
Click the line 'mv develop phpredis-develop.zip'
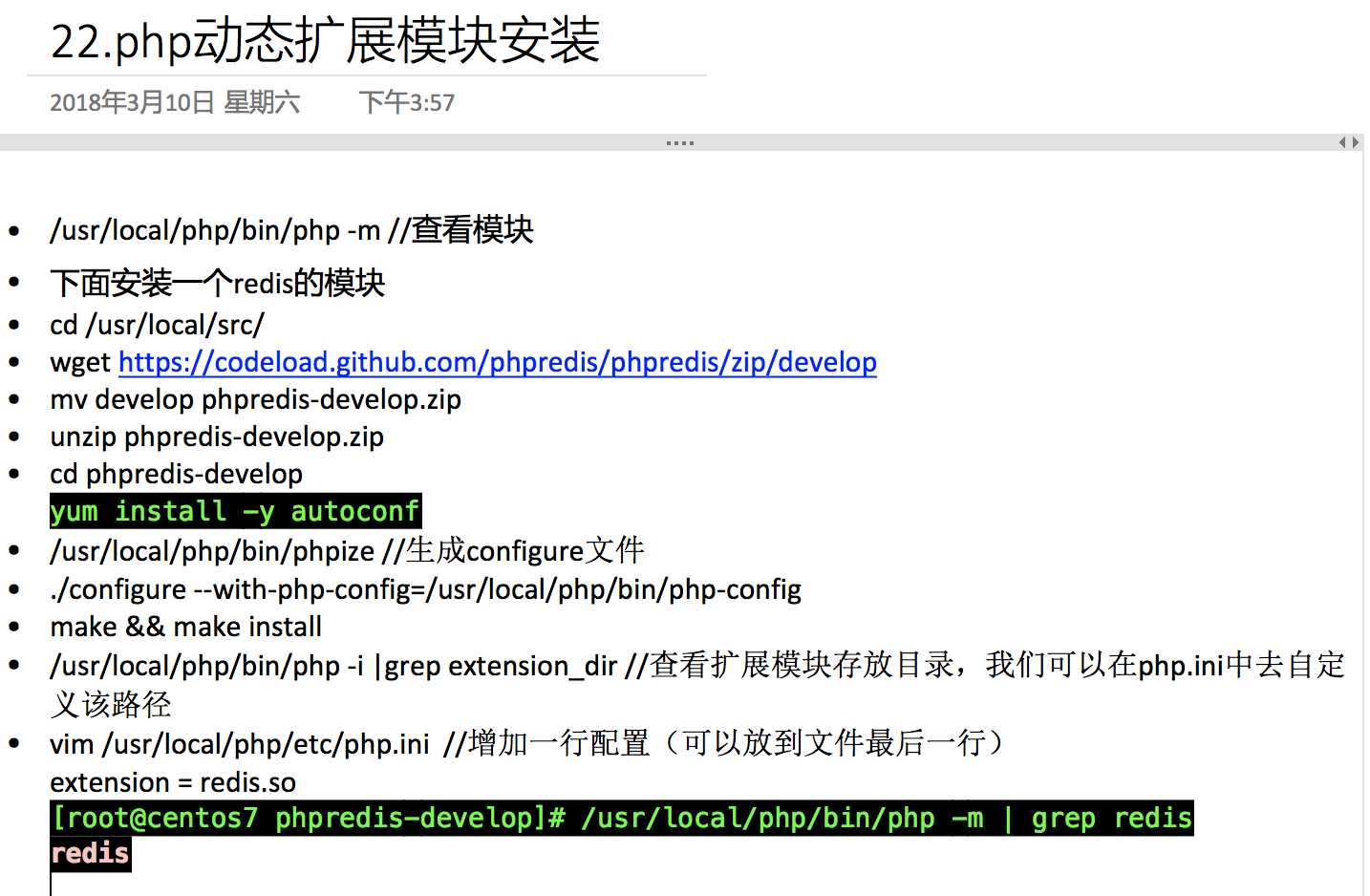(255, 399)
